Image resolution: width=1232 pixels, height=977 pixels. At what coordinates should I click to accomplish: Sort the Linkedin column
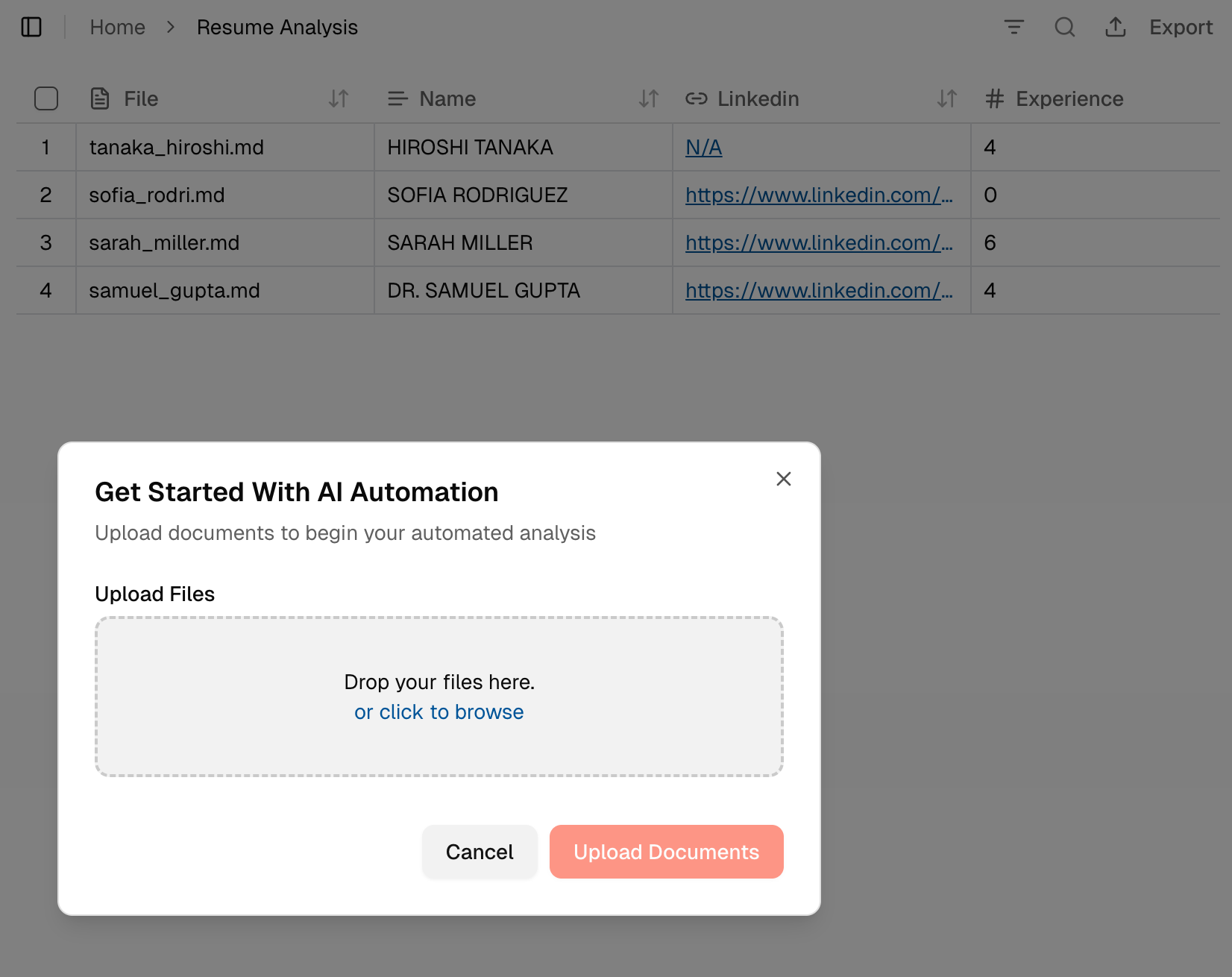click(946, 99)
